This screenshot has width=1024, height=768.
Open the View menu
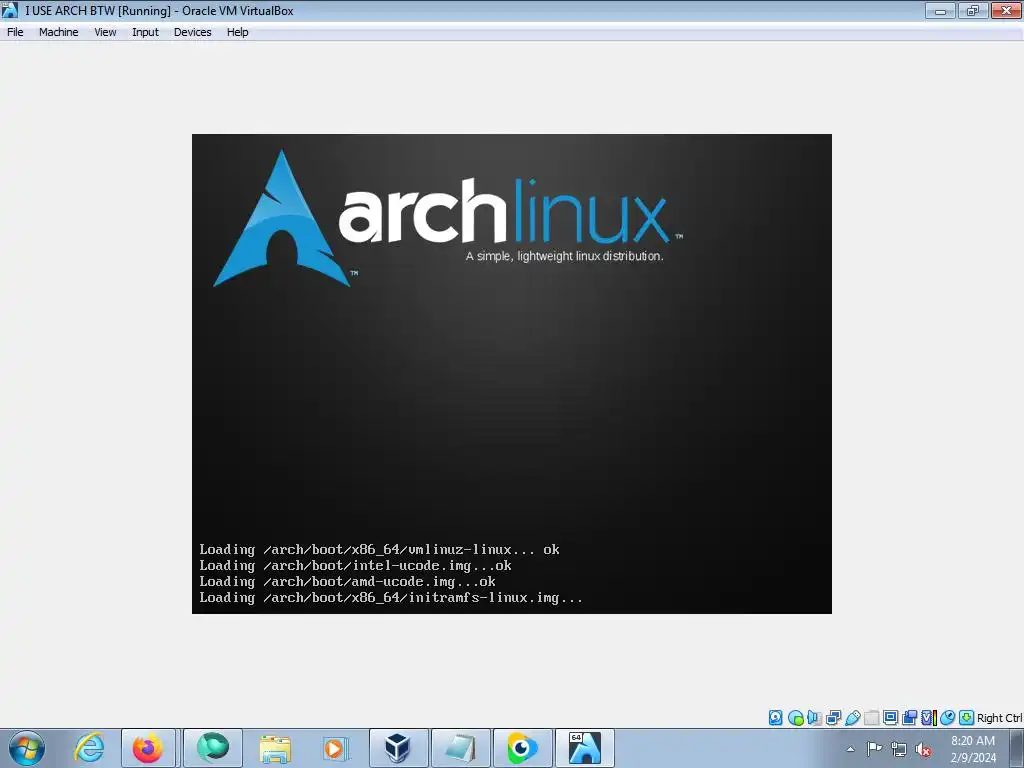[x=105, y=32]
